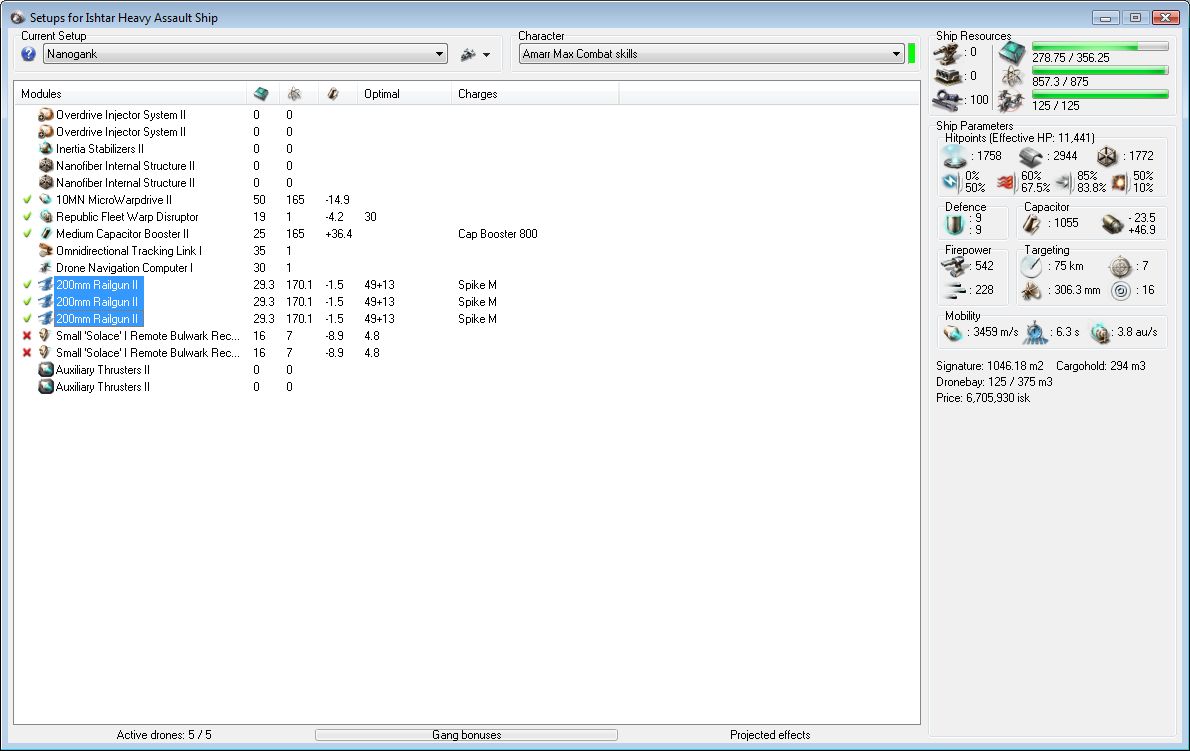Viewport: 1190px width, 751px height.
Task: Select the Republic Fleet Warp Disruptor icon
Action: point(46,217)
